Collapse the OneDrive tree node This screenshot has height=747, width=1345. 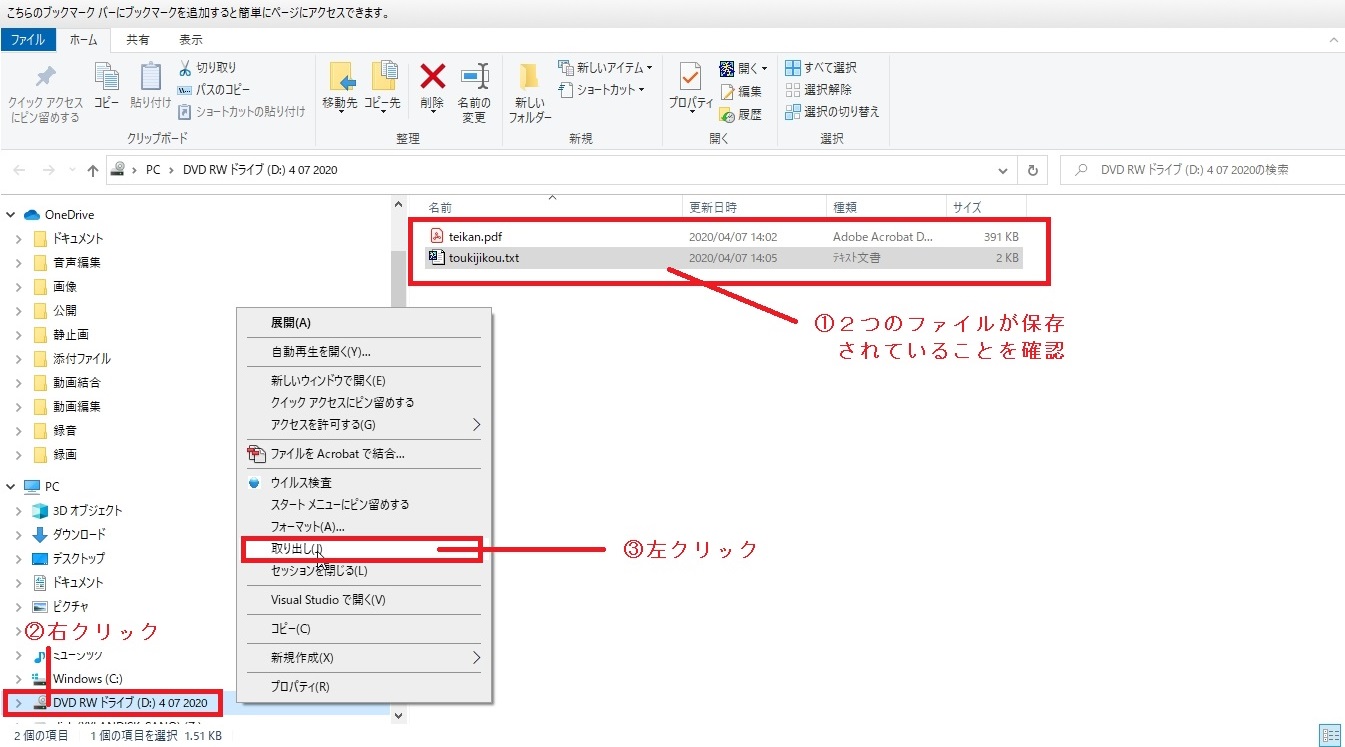(11, 215)
